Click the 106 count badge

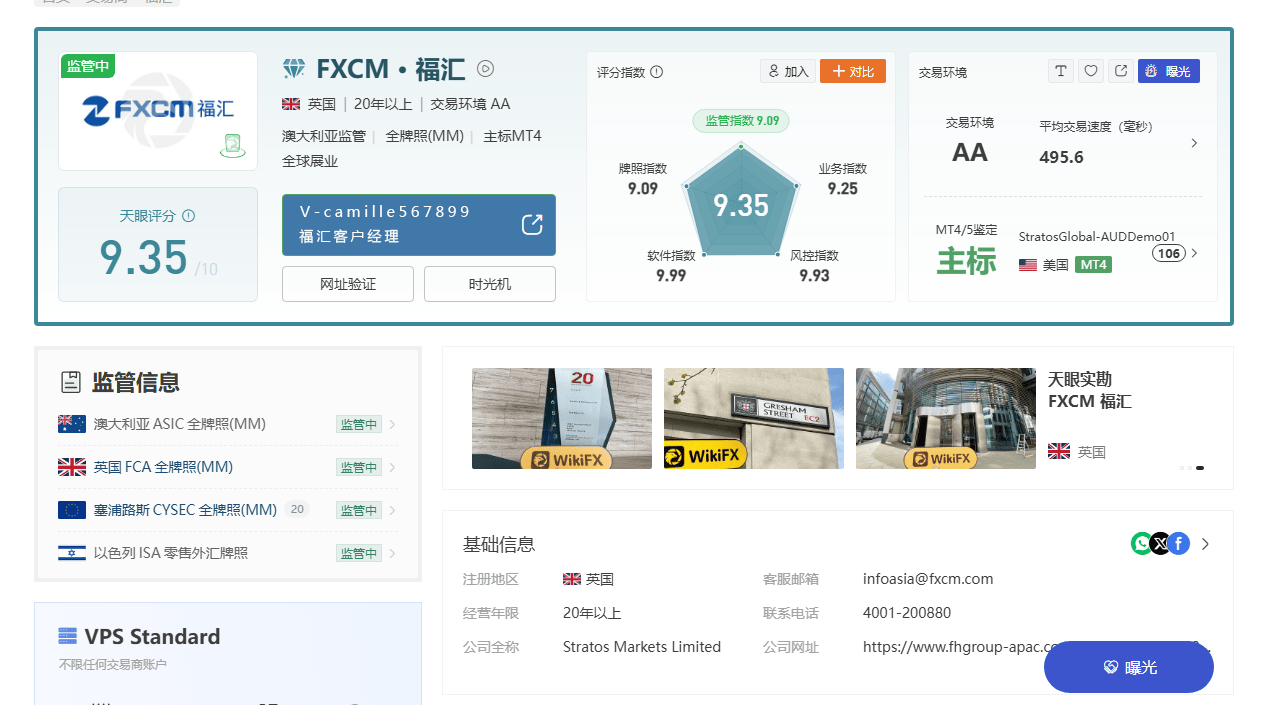1169,253
